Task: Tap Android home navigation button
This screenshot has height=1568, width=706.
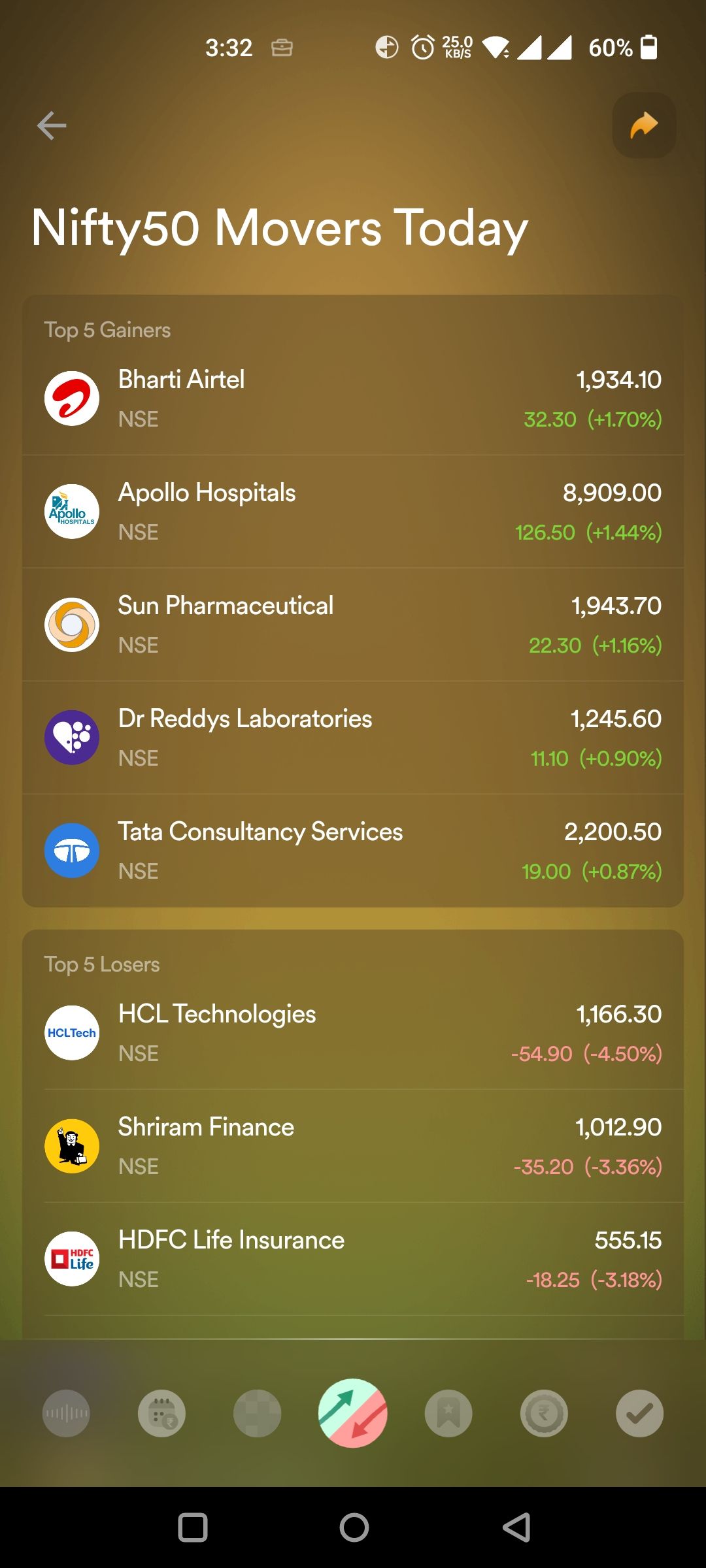Action: (x=354, y=1527)
